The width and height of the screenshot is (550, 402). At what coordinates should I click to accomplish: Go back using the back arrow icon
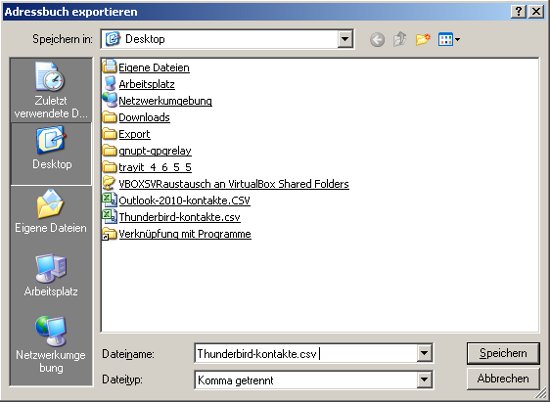coord(377,39)
